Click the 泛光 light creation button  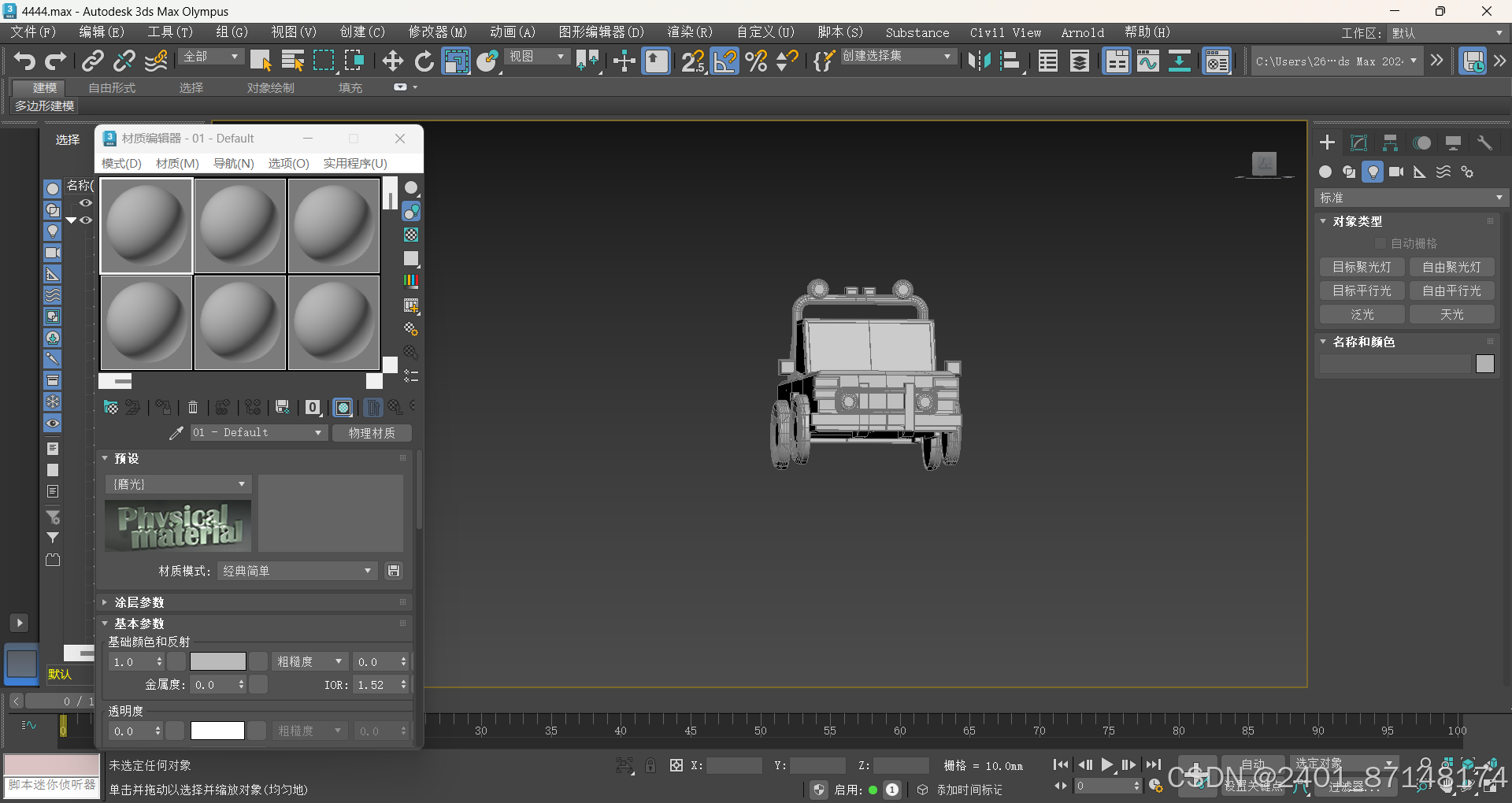(x=1361, y=314)
